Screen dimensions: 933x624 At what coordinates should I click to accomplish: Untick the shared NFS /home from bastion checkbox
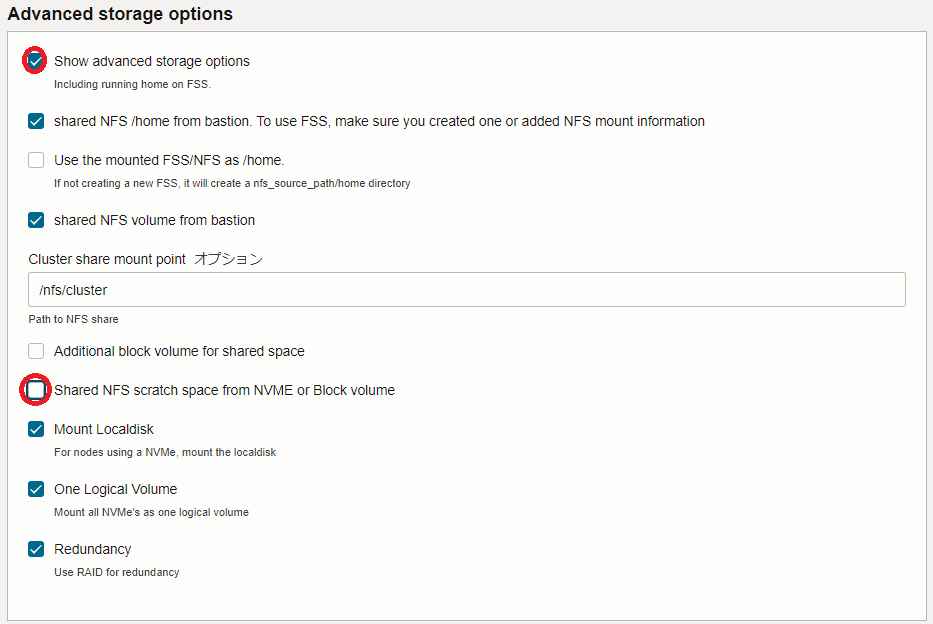(36, 121)
